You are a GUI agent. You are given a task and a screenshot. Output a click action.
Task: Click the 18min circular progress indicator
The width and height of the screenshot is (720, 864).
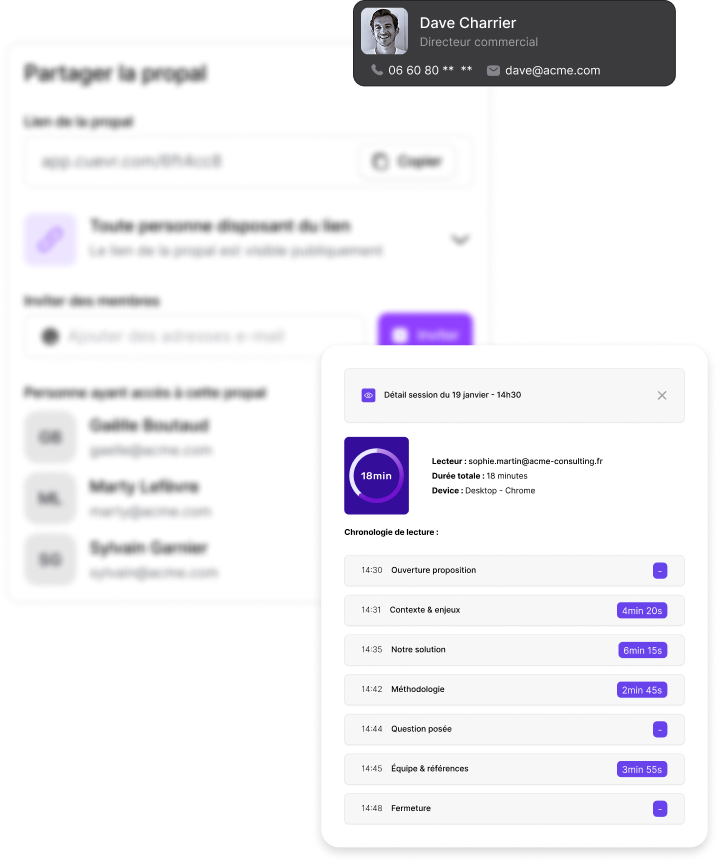tap(376, 476)
